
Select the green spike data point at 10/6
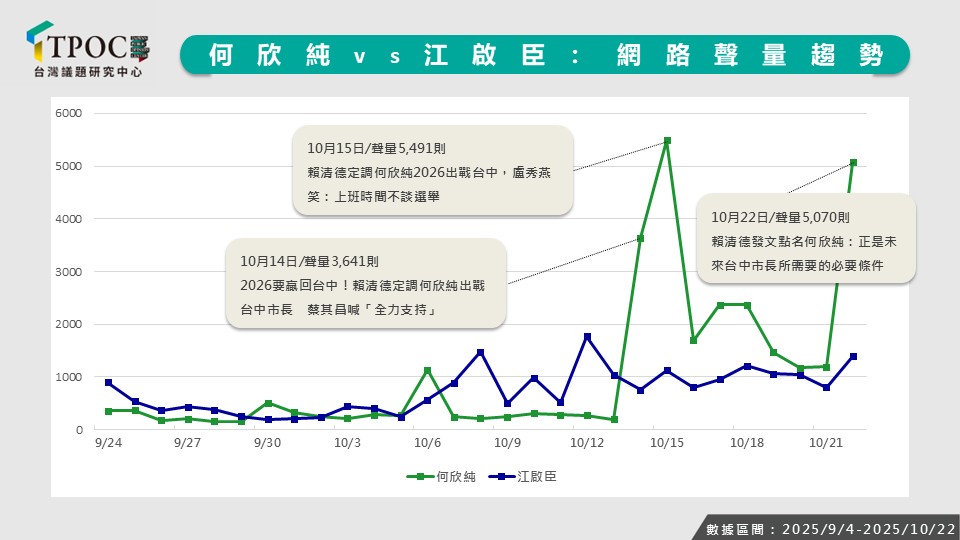click(x=427, y=370)
